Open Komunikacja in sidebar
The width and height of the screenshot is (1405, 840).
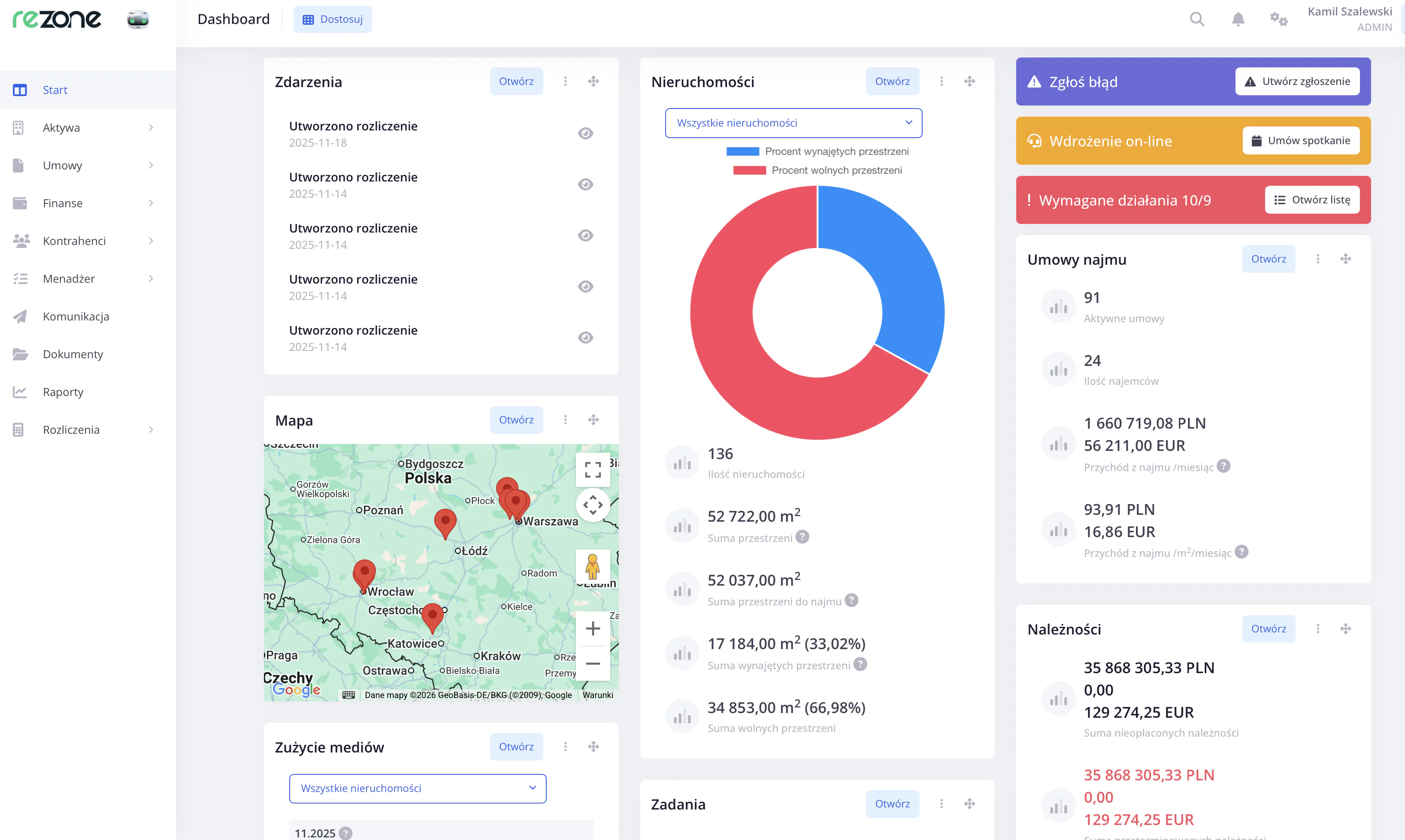point(88,317)
